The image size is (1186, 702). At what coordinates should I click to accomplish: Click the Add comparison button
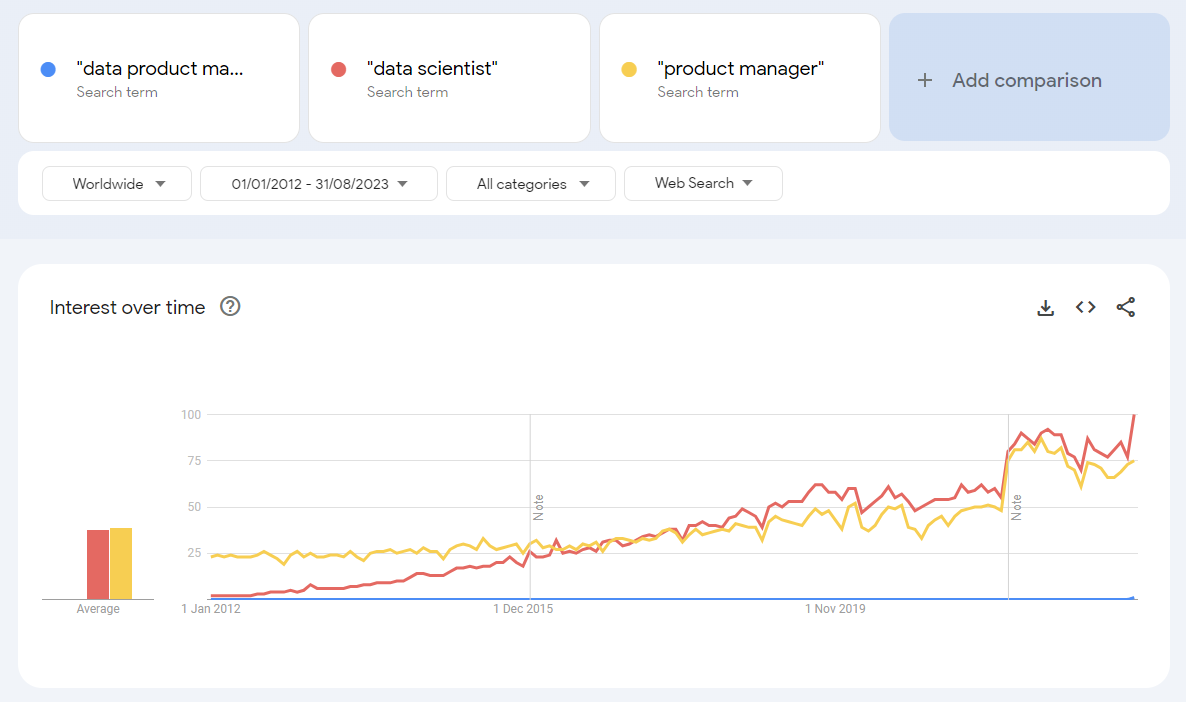click(1028, 79)
